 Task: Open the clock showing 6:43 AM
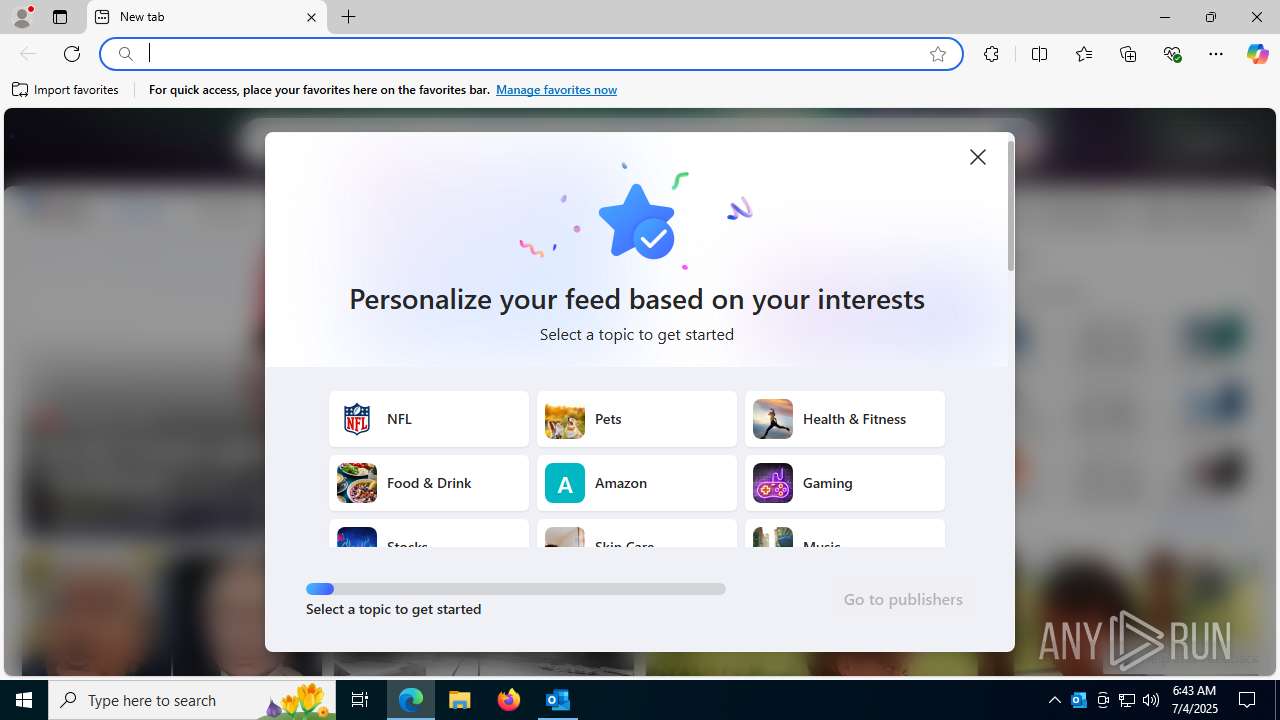pos(1194,700)
